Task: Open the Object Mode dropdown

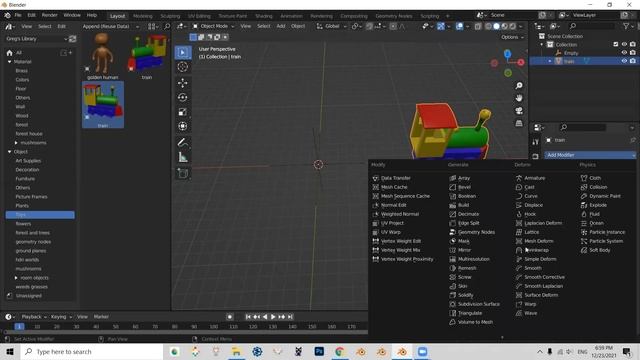Action: (213, 26)
